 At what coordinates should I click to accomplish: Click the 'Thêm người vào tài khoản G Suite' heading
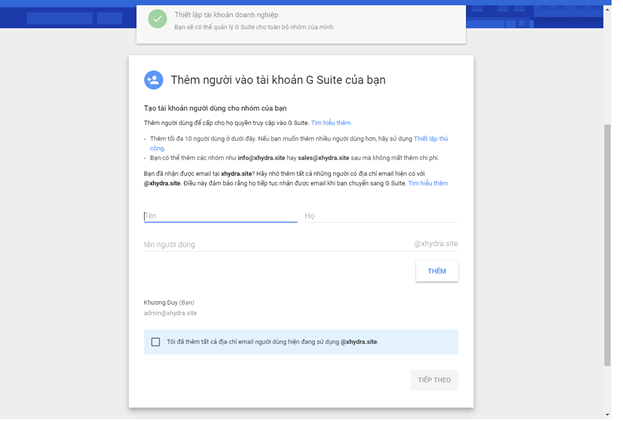(x=278, y=79)
